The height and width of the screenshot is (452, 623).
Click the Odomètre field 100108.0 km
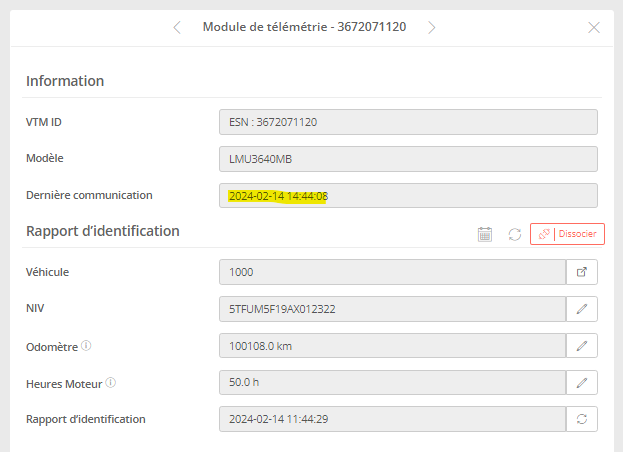tap(392, 346)
